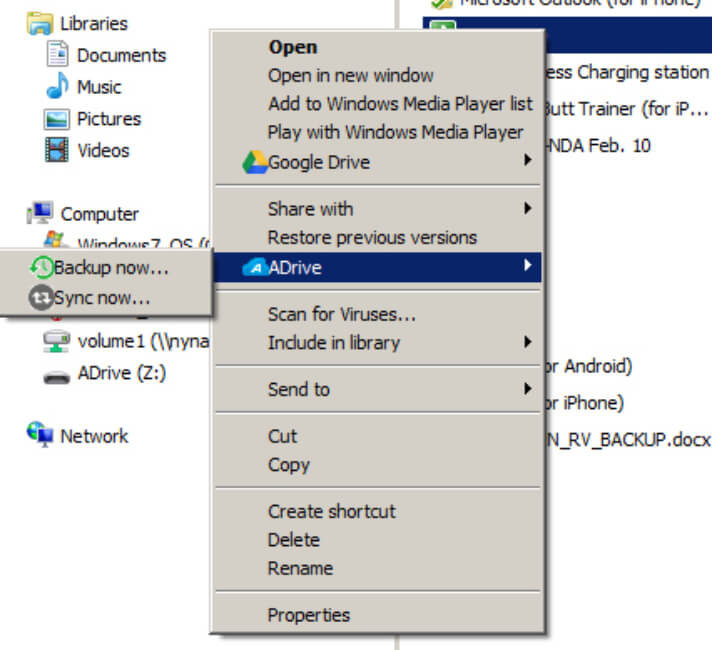Click the gray Sync now arrows icon
The image size is (712, 650).
click(x=41, y=298)
